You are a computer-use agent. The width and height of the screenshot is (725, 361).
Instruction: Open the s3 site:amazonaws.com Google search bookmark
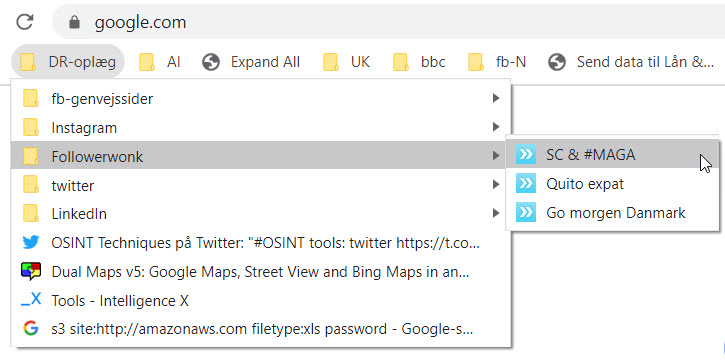(261, 330)
